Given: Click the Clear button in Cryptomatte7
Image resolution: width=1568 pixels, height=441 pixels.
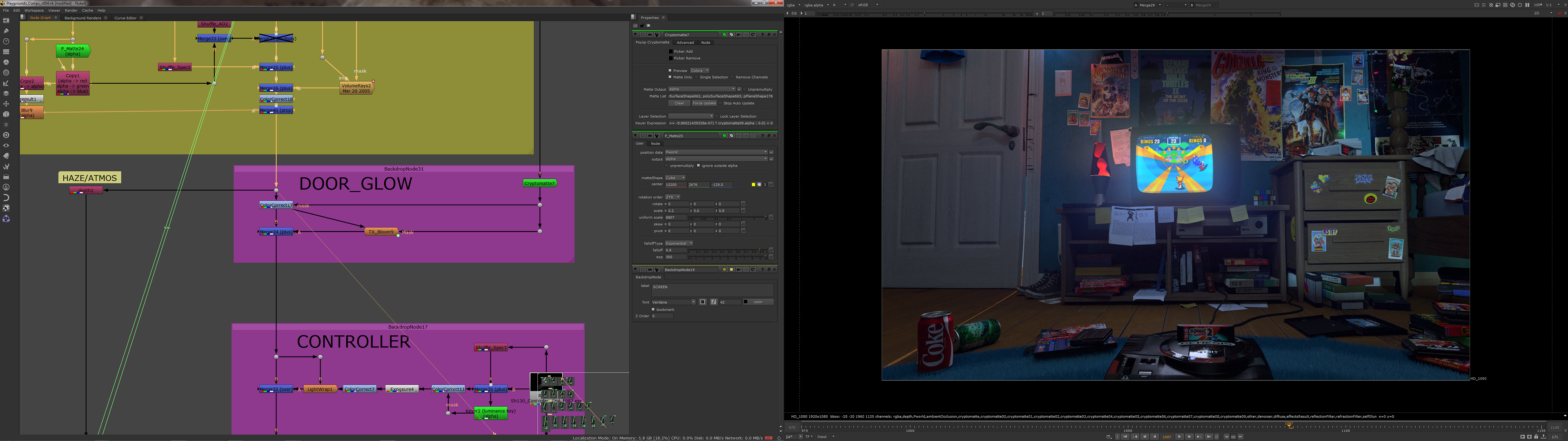Looking at the screenshot, I should tap(679, 103).
